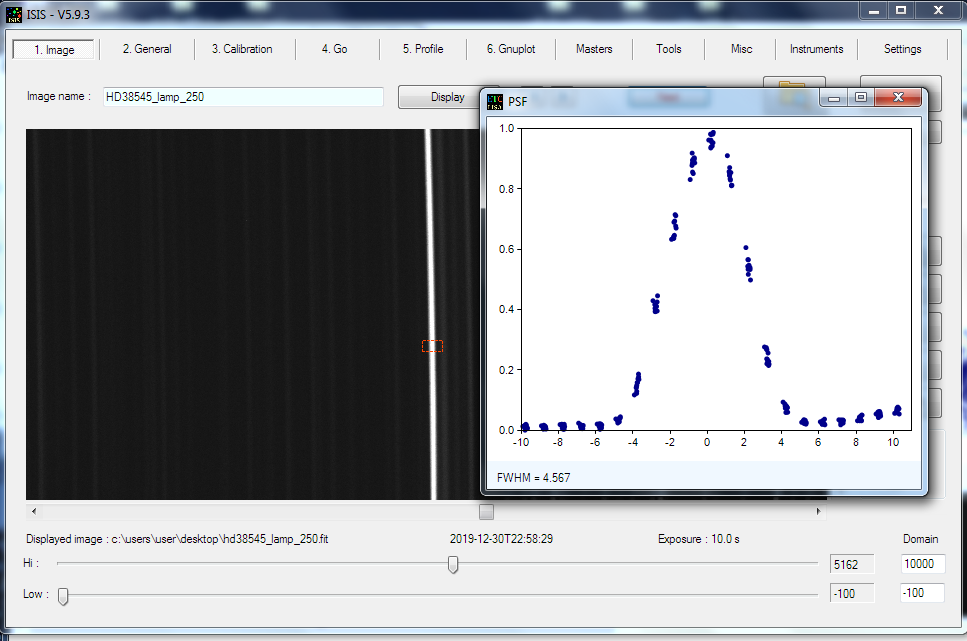Click the Domain upper field showing 10000
Screen dimensions: 967x641
coord(922,564)
